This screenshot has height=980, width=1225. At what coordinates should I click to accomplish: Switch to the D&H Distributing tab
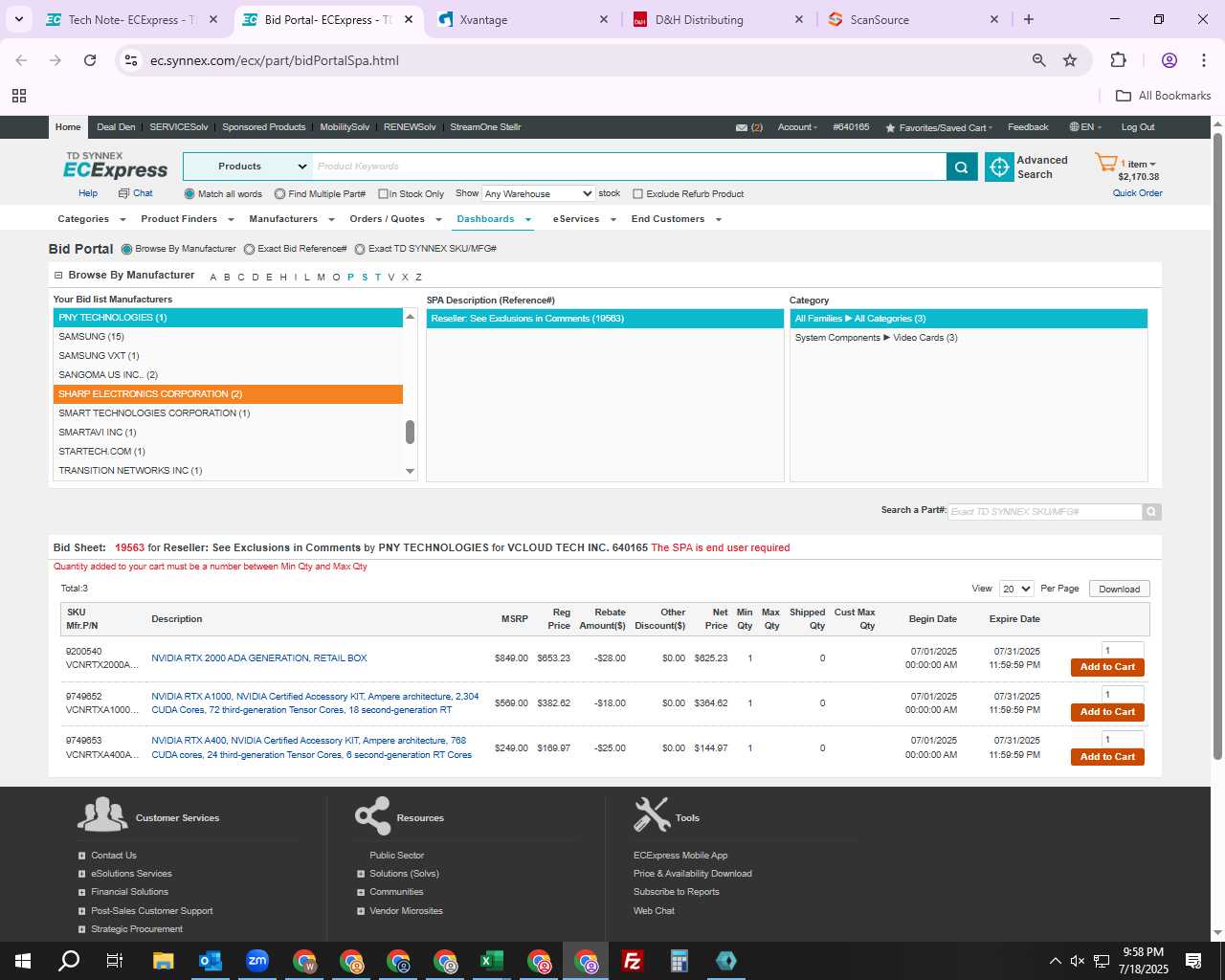pyautogui.click(x=717, y=19)
